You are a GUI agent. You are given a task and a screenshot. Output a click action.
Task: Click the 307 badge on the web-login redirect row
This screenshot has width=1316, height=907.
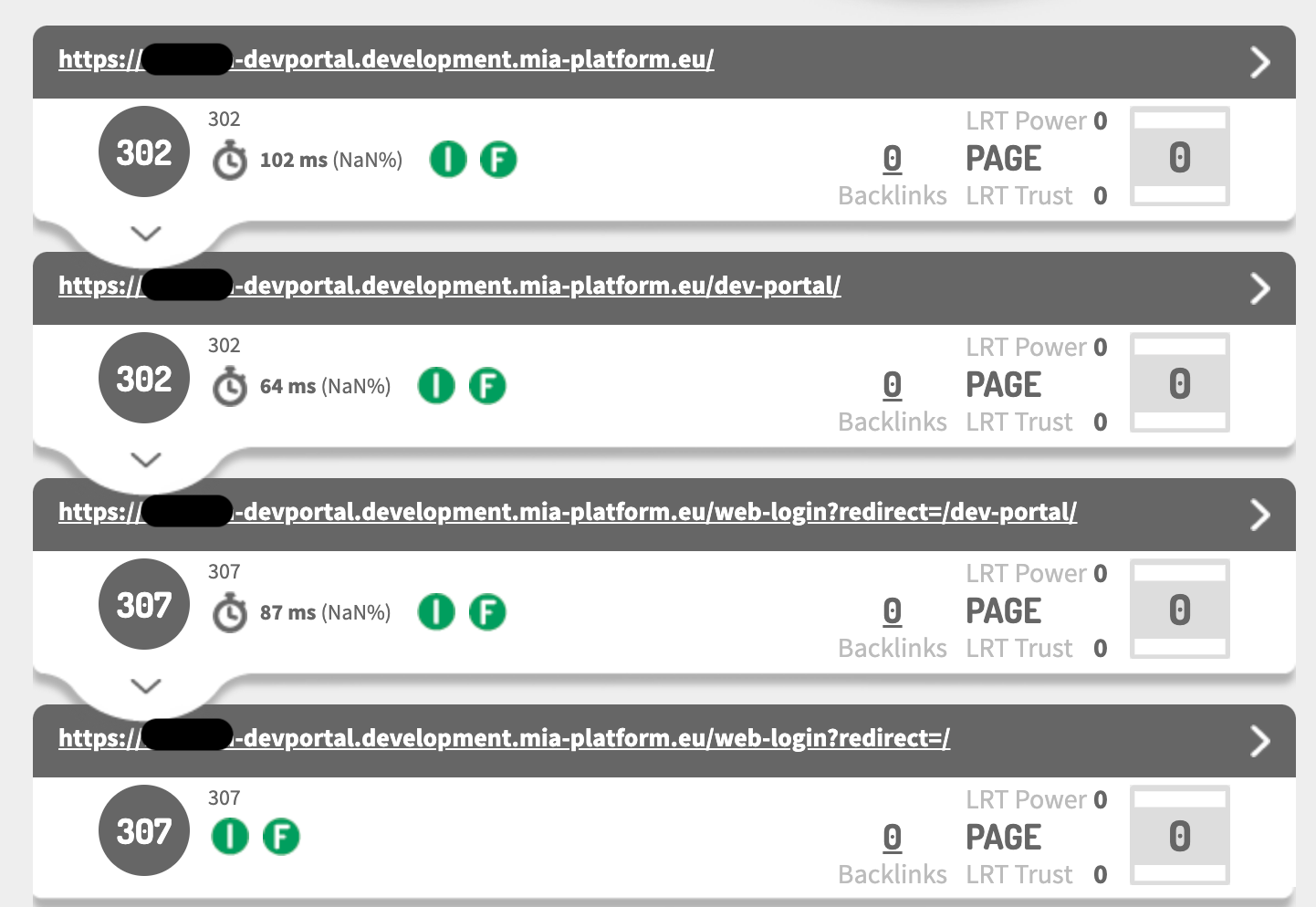click(x=143, y=603)
